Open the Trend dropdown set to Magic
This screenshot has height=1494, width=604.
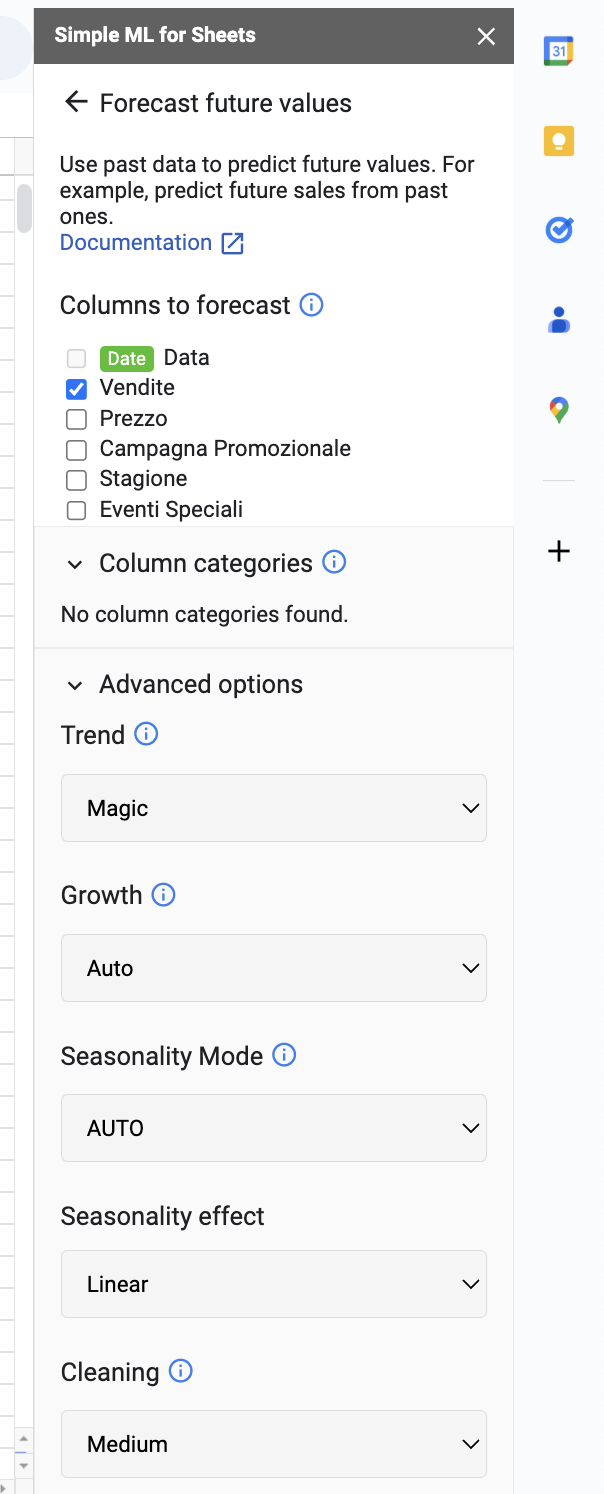pyautogui.click(x=274, y=808)
